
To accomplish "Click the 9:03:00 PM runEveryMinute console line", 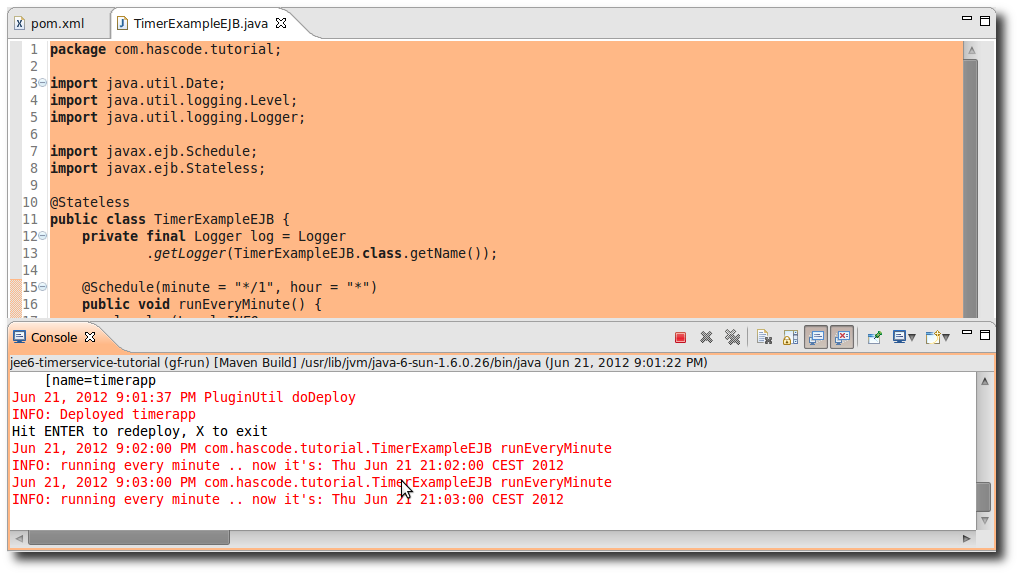I will [312, 482].
